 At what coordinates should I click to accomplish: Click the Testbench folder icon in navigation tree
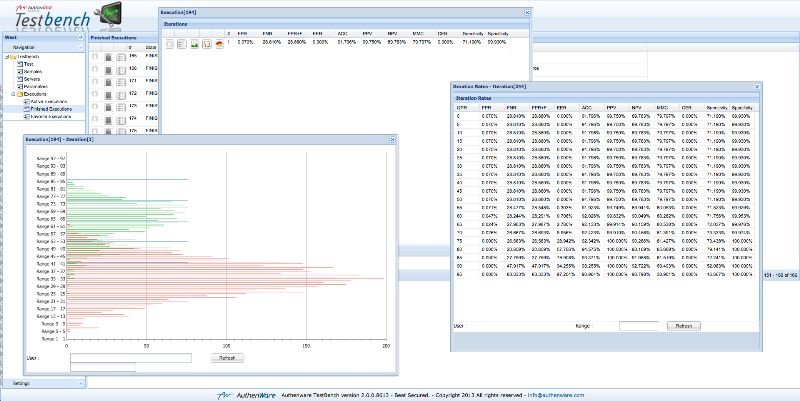13,57
